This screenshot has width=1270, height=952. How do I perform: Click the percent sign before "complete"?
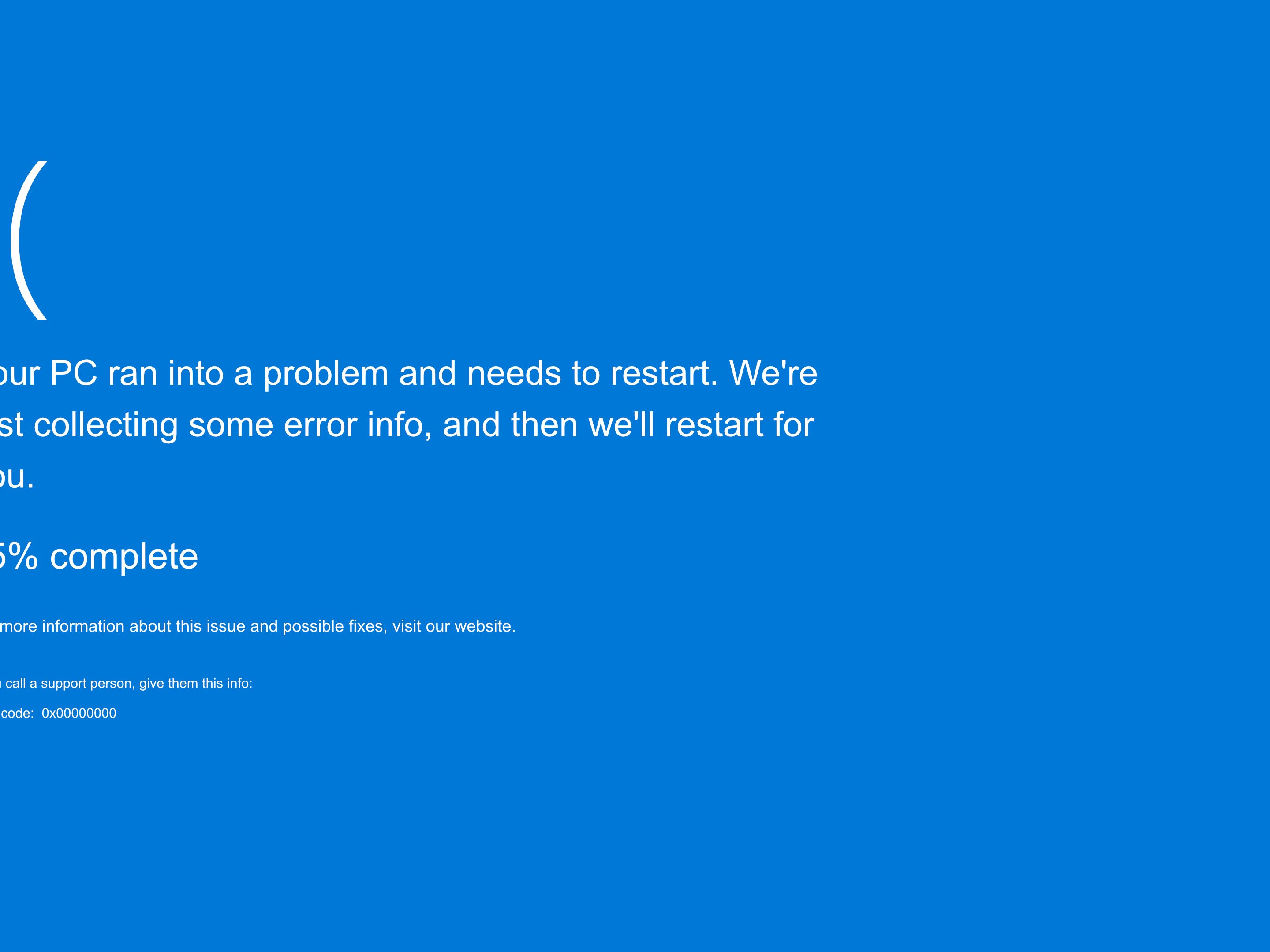point(23,556)
